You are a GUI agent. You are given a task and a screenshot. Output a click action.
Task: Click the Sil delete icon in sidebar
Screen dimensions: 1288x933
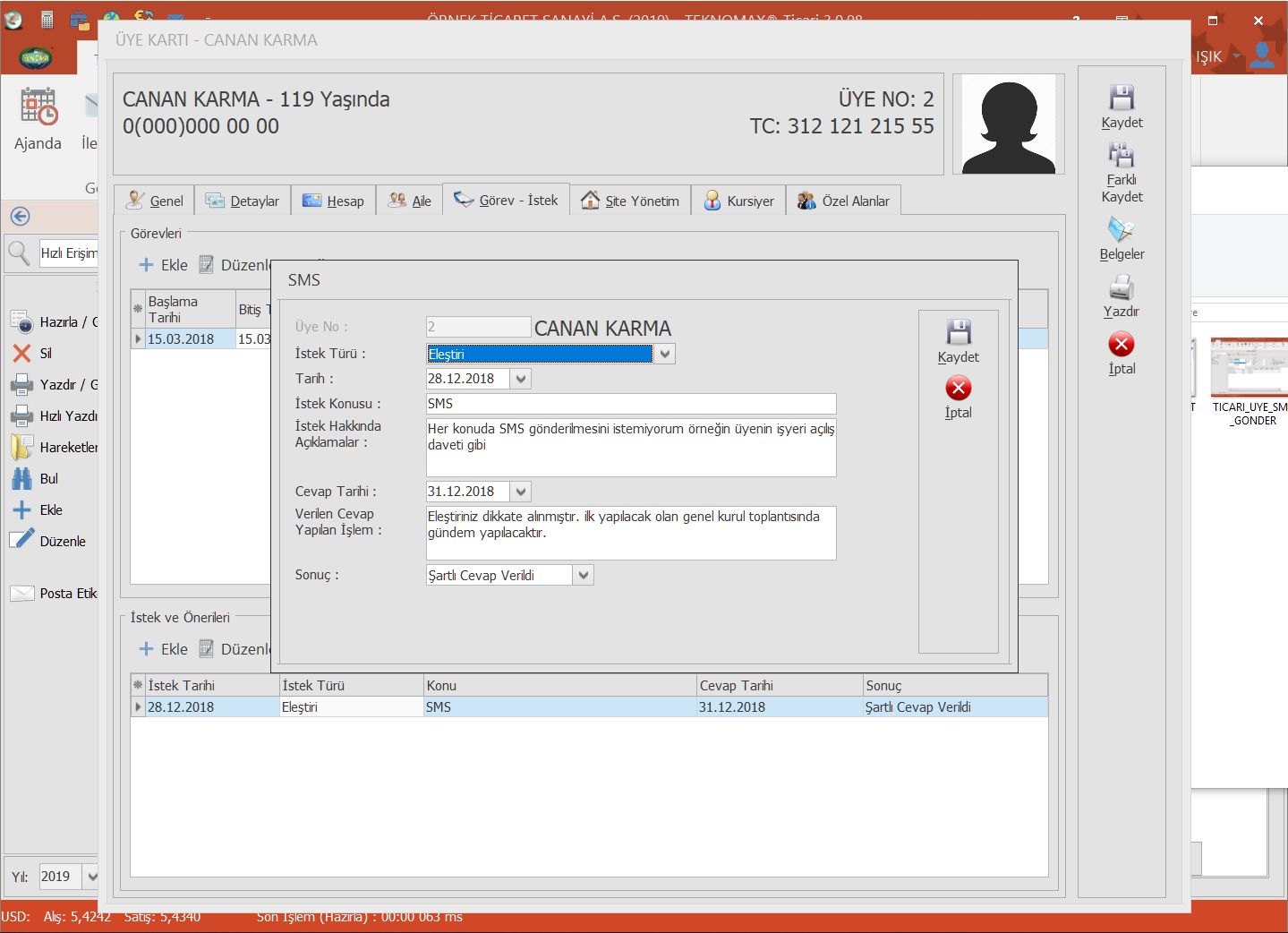click(x=22, y=354)
